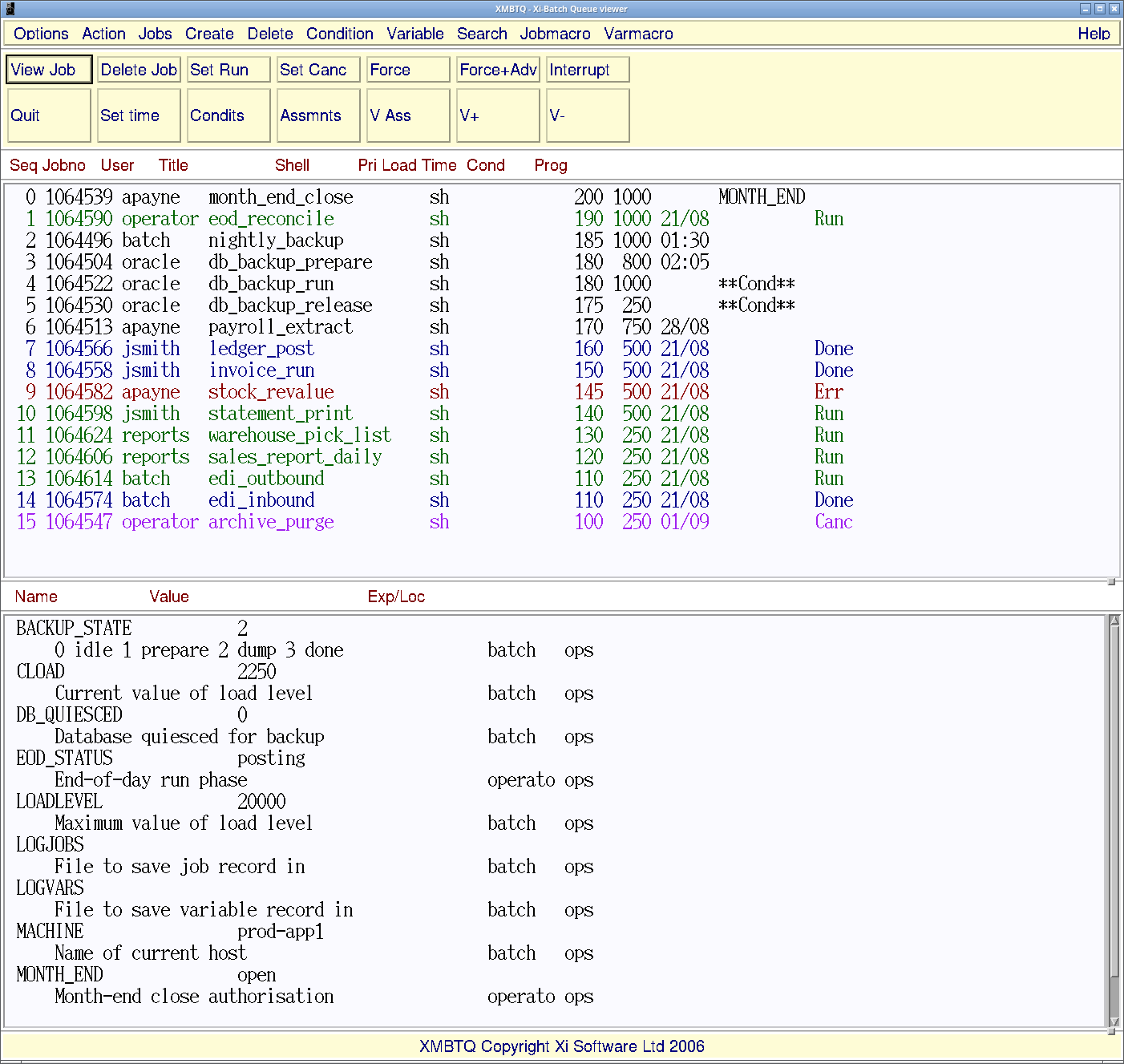Viewport: 1124px width, 1064px height.
Task: Click the V- button
Action: coord(588,115)
